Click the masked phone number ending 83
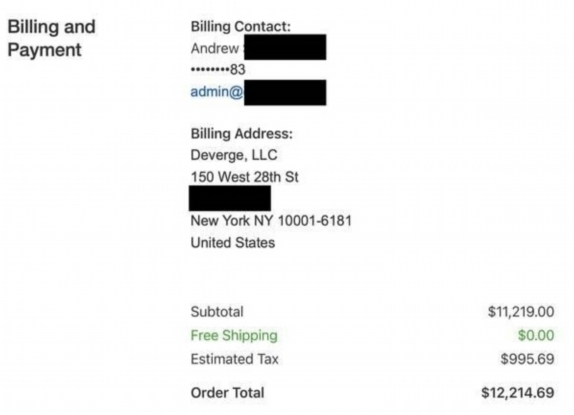 [x=218, y=70]
